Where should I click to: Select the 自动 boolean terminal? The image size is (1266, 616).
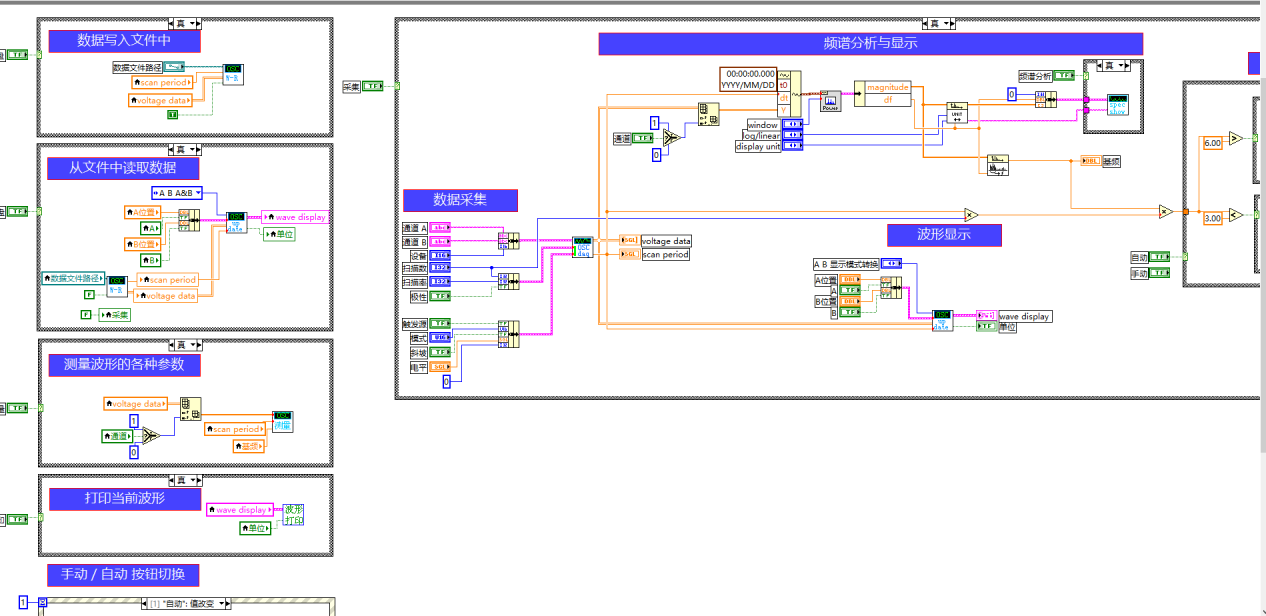1160,257
